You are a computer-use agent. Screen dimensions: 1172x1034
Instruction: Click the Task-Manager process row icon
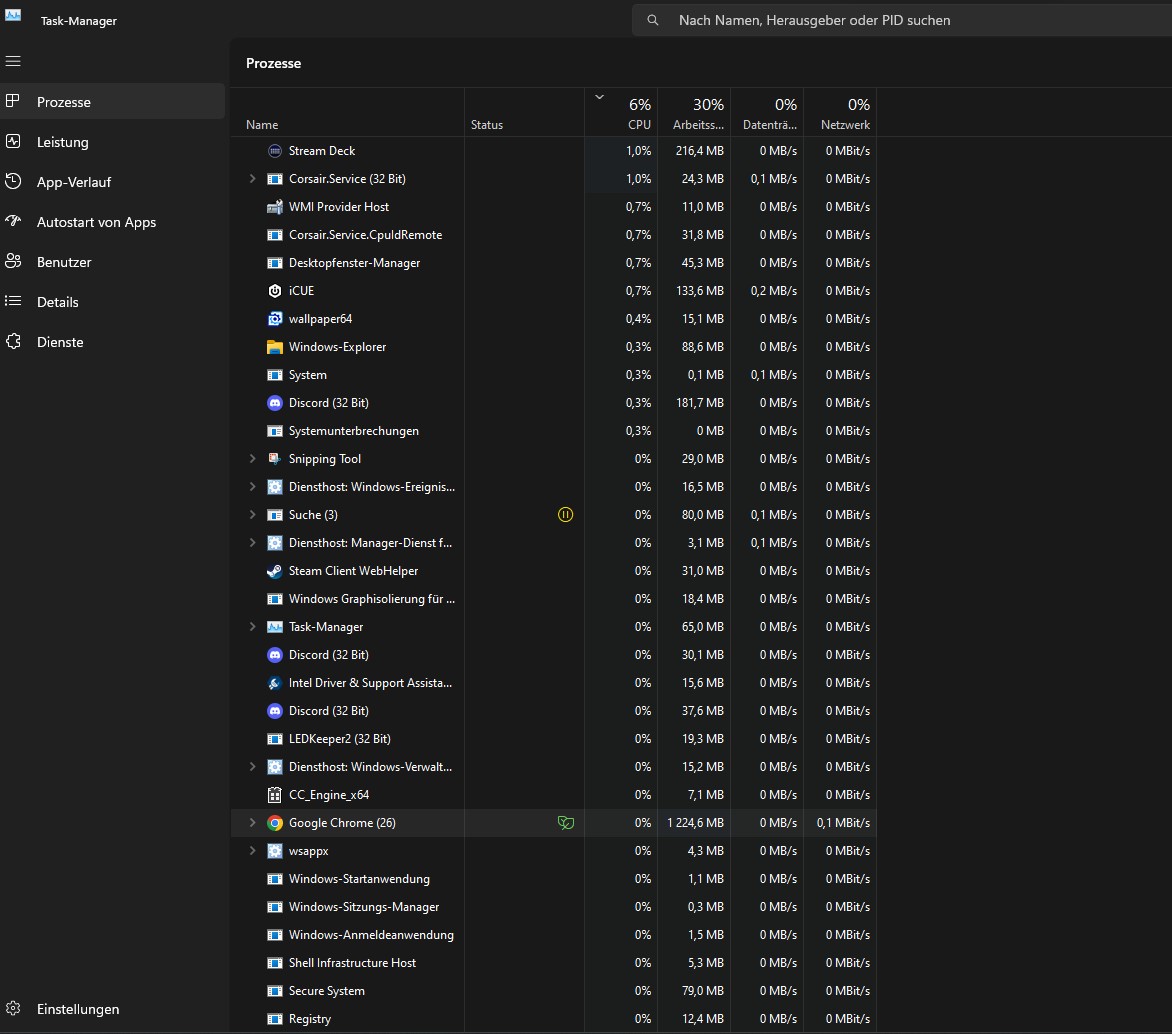[x=275, y=627]
